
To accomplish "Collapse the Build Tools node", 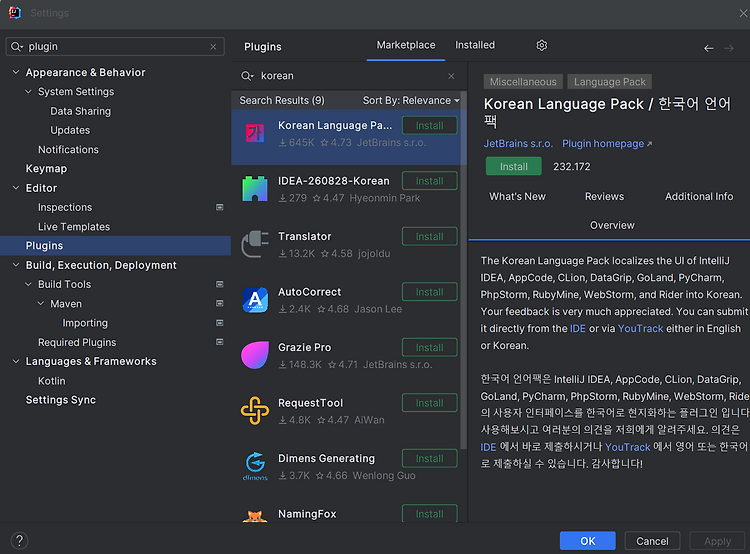I will click(28, 284).
